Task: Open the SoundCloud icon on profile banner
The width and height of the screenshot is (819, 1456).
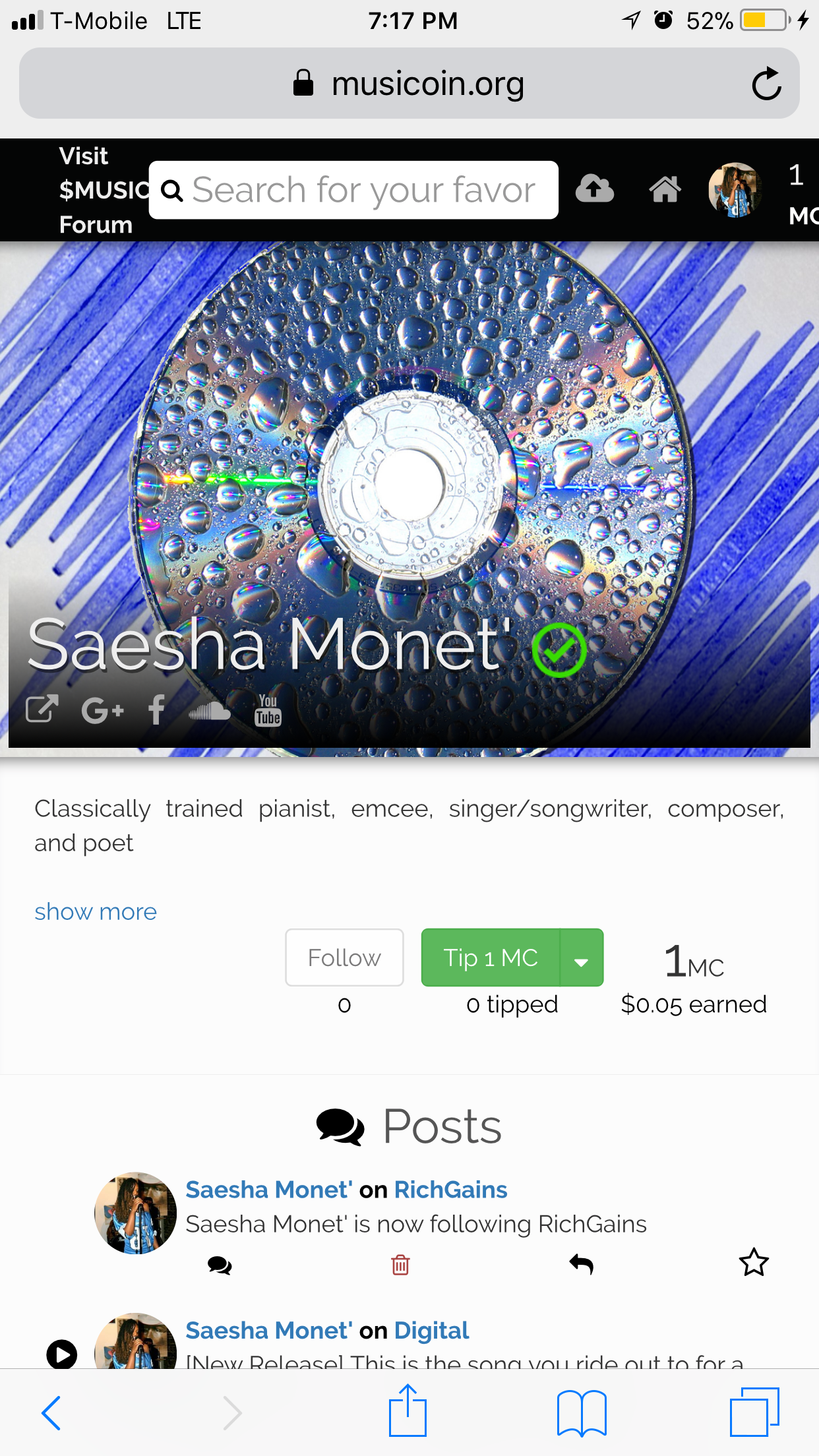Action: (x=210, y=710)
